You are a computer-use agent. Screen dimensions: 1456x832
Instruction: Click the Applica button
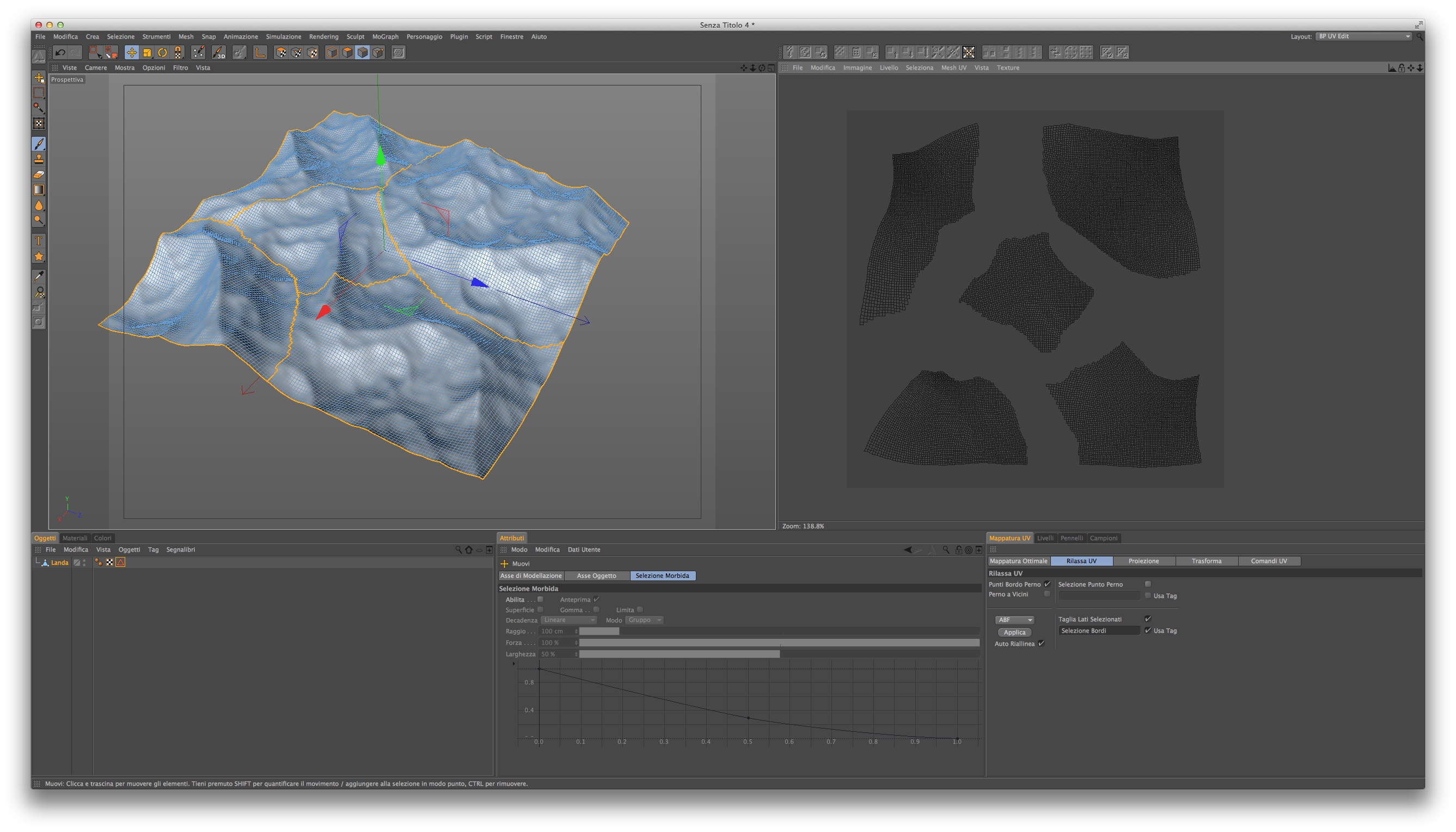1014,632
